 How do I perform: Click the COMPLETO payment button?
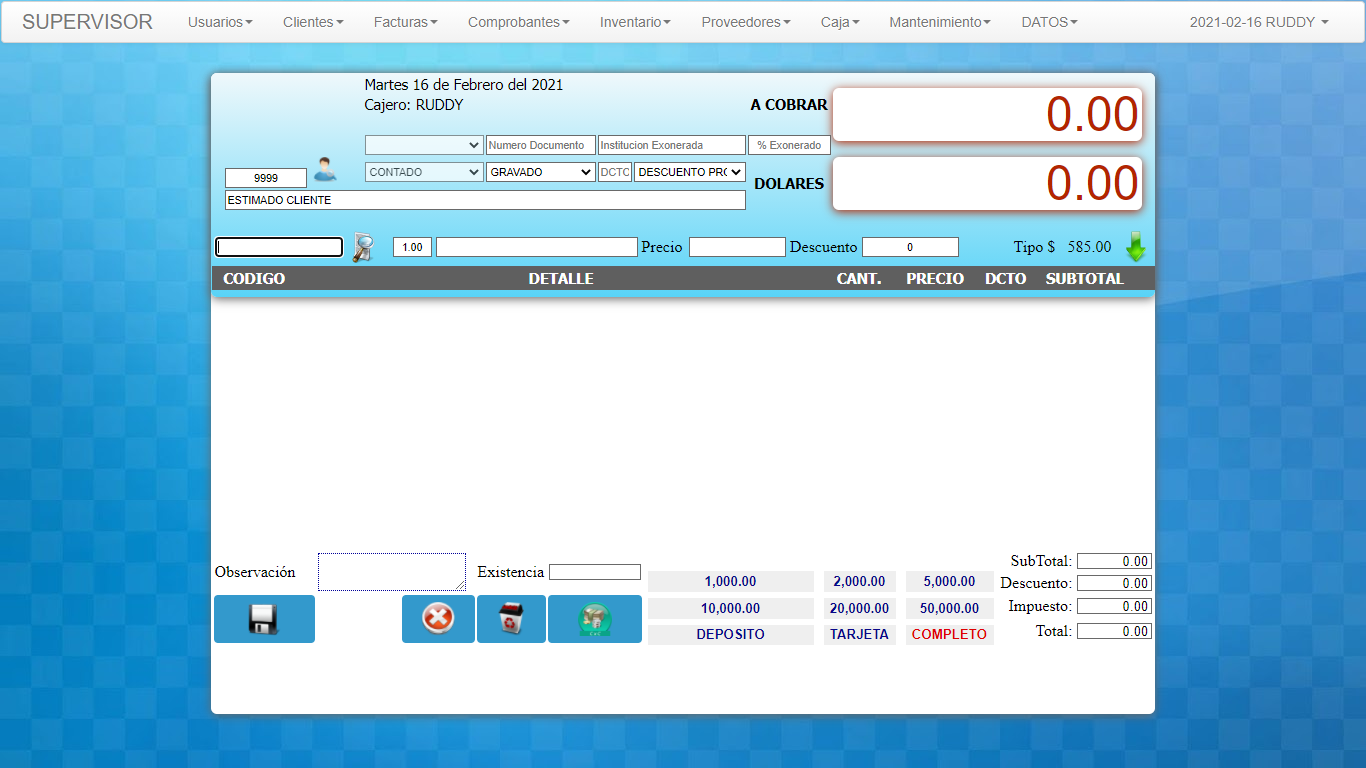point(949,635)
